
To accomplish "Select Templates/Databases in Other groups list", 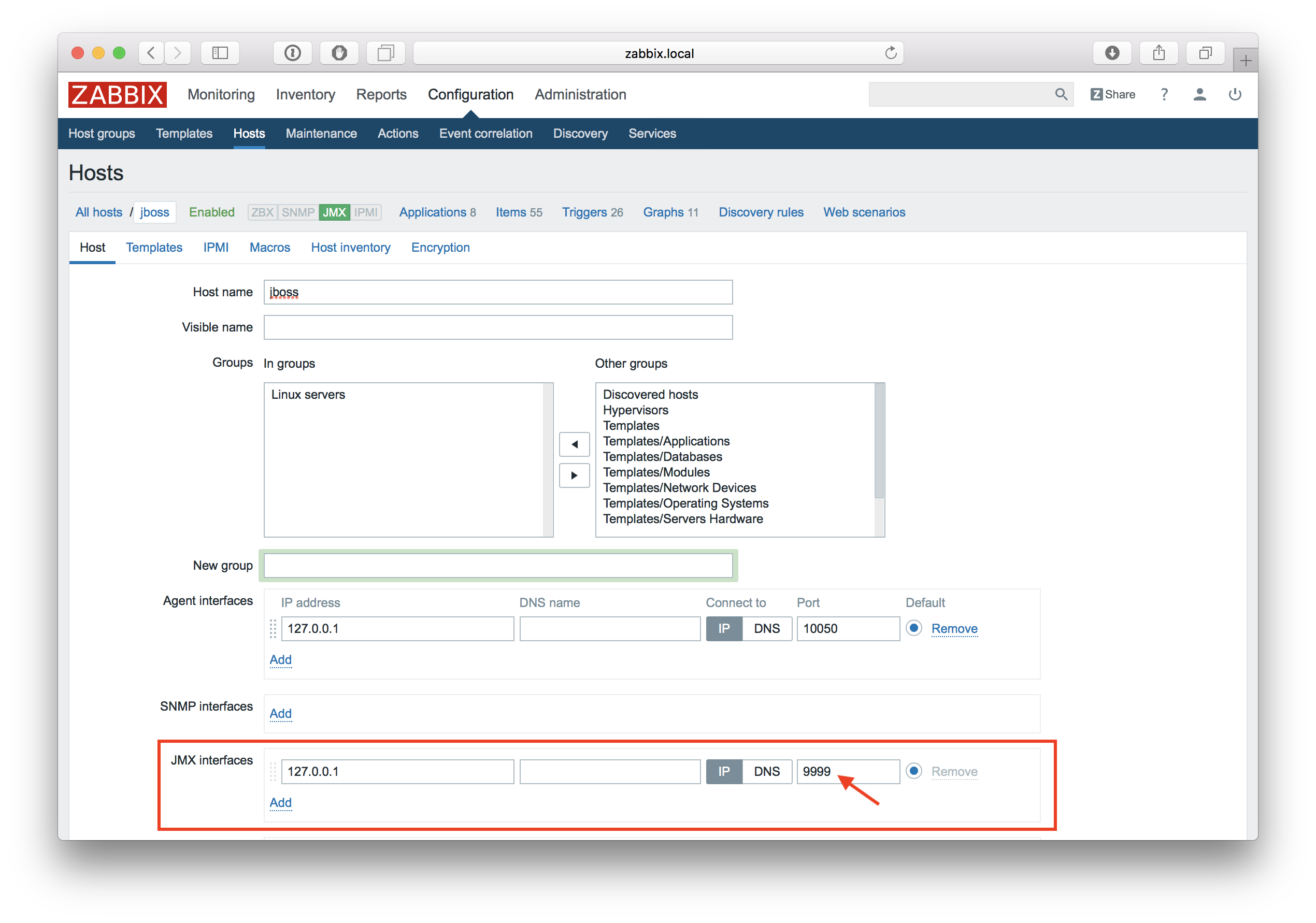I will tap(662, 457).
